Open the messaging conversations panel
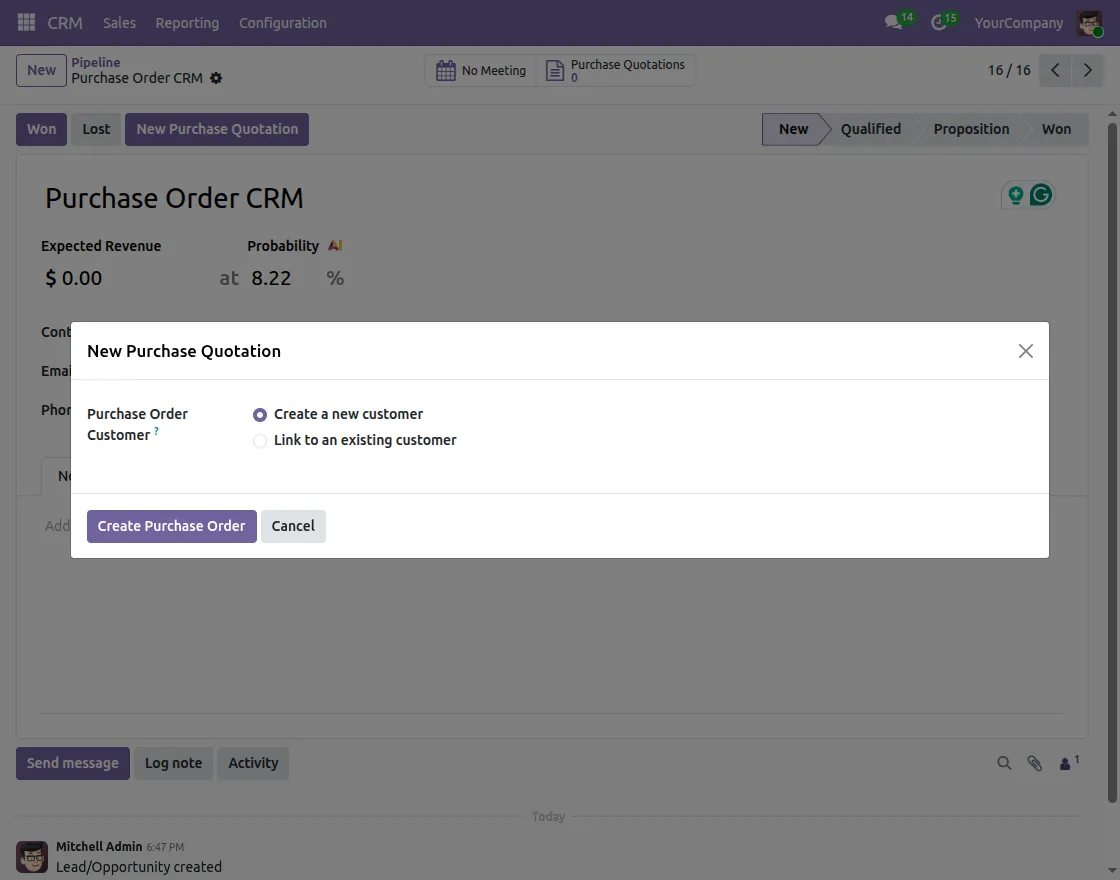The image size is (1120, 880). pos(890,22)
